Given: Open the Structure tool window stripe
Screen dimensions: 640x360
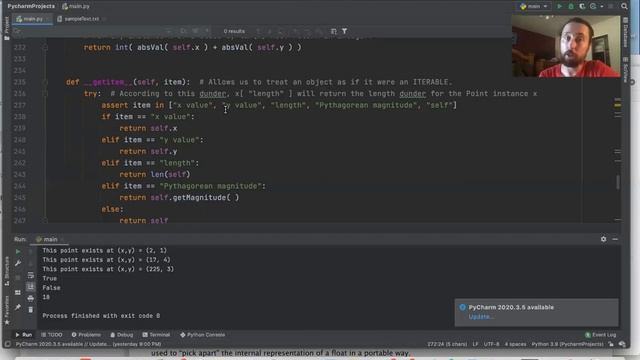Looking at the screenshot, I should [x=6, y=271].
